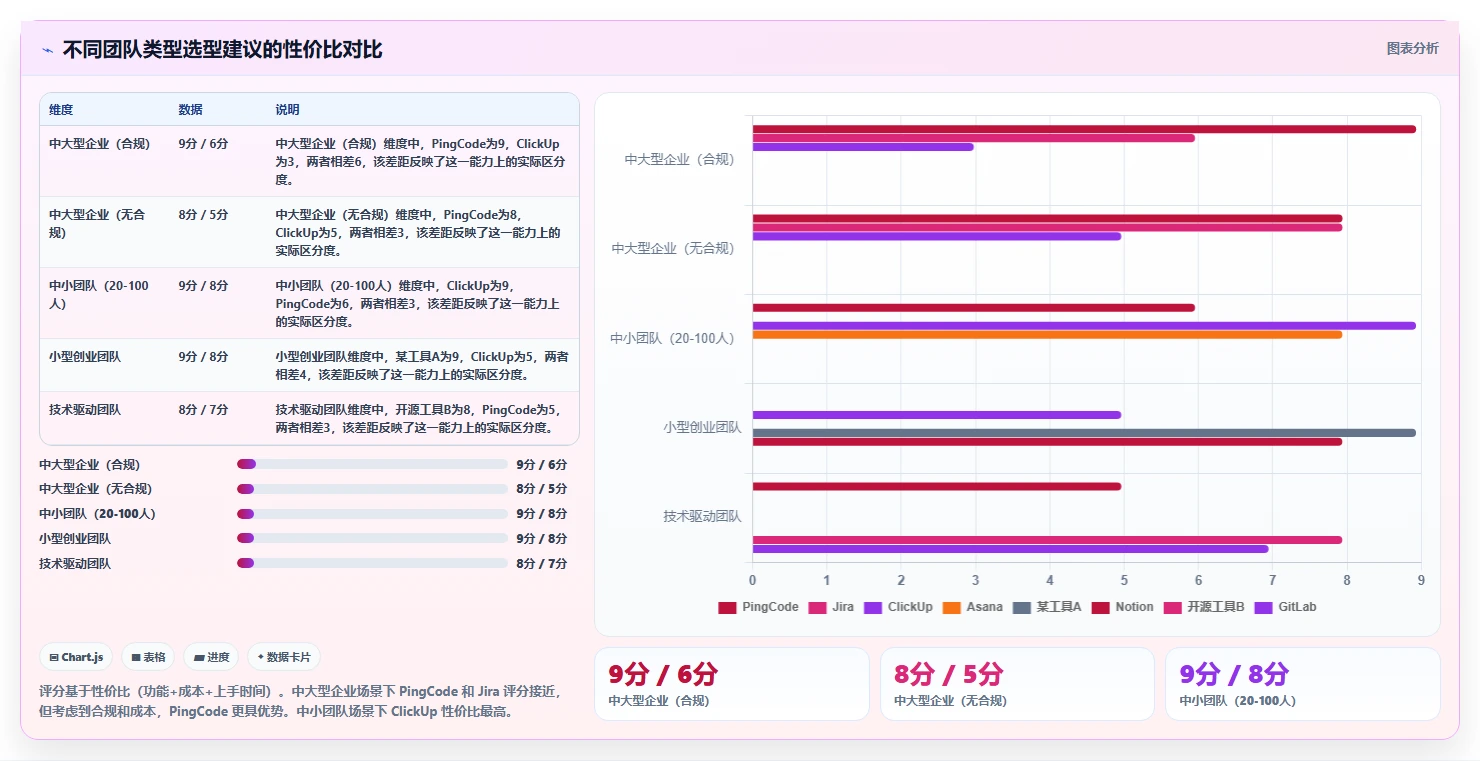Toggle the PingCode legend entry

(x=758, y=607)
